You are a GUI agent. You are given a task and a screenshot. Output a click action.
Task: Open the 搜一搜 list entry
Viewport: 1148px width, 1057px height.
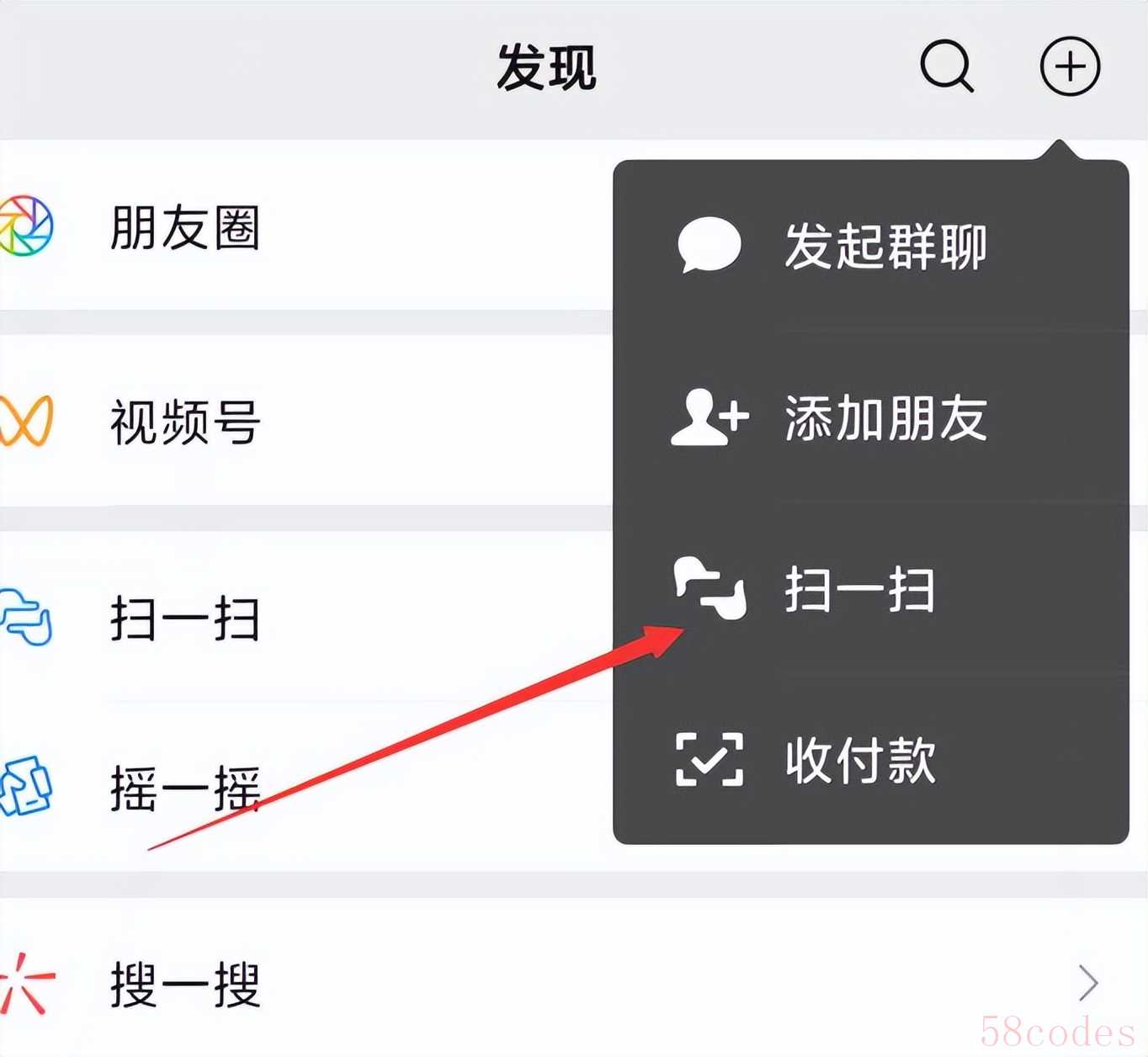click(574, 983)
